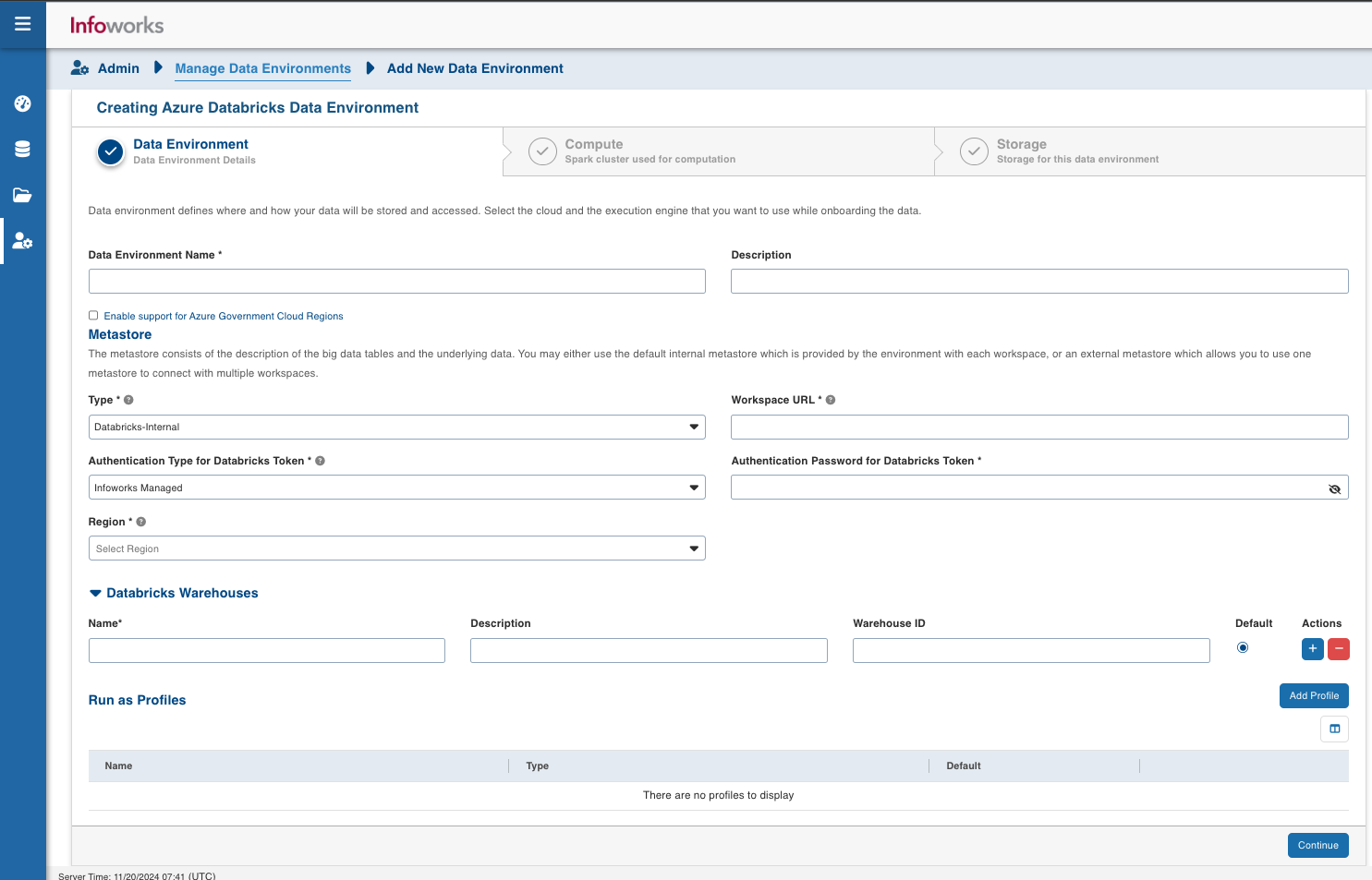The image size is (1372, 880).
Task: Open the column chooser icon for profiles table
Action: click(x=1334, y=729)
